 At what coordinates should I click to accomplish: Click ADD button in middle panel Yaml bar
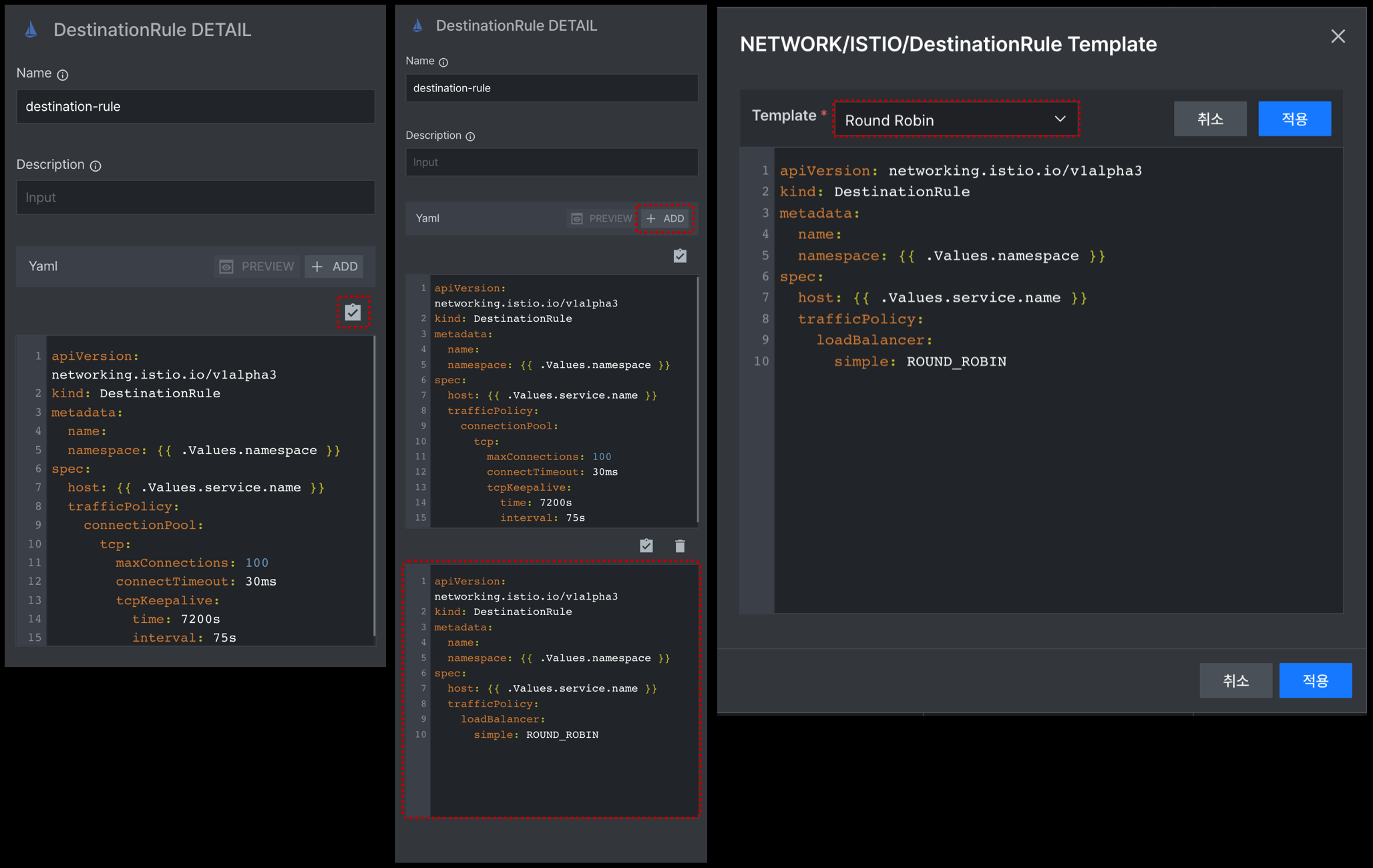click(665, 218)
